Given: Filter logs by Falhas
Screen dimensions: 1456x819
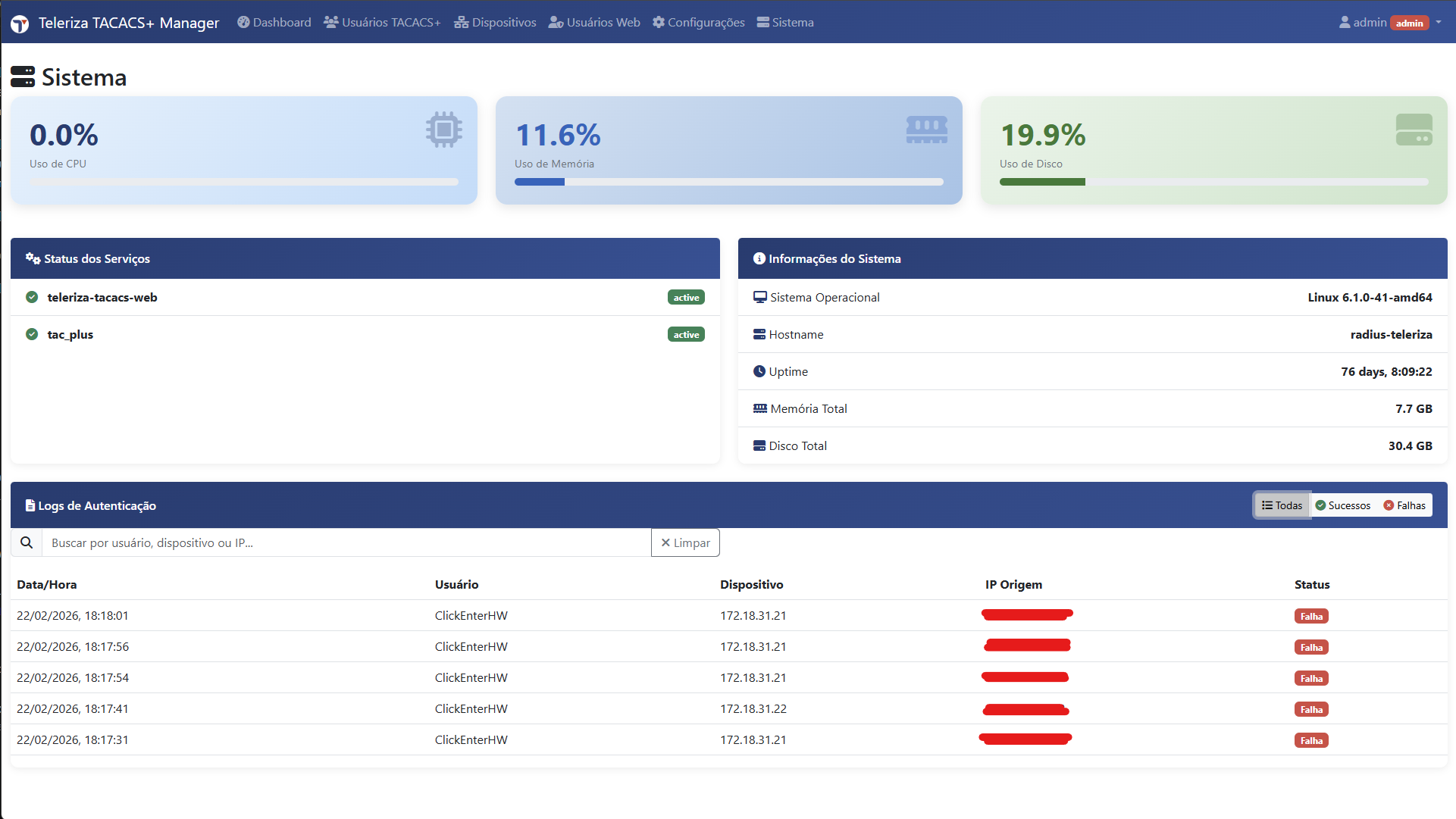Looking at the screenshot, I should (x=1404, y=505).
